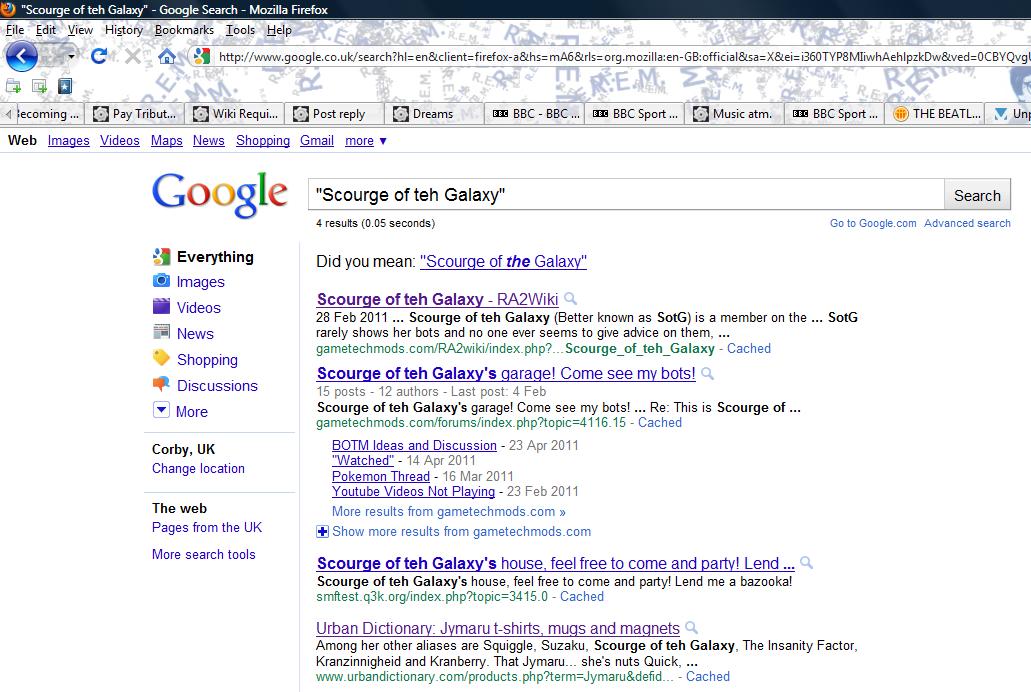This screenshot has width=1031, height=692.
Task: Open the Help menu
Action: 279,30
